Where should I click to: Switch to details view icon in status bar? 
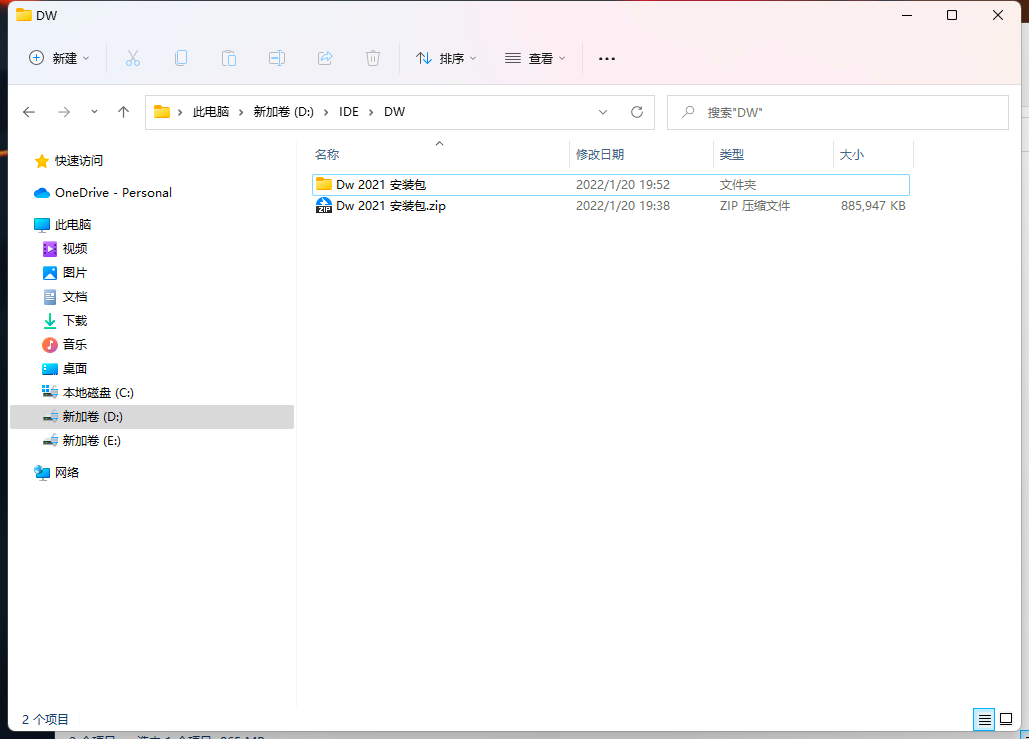click(984, 720)
